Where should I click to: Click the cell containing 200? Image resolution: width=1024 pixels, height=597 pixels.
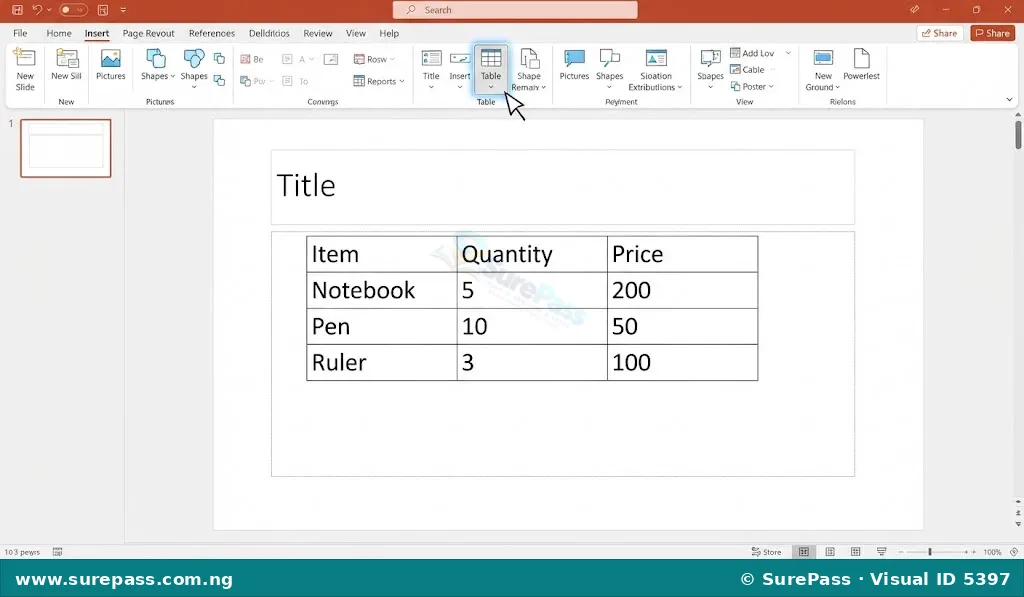(682, 290)
